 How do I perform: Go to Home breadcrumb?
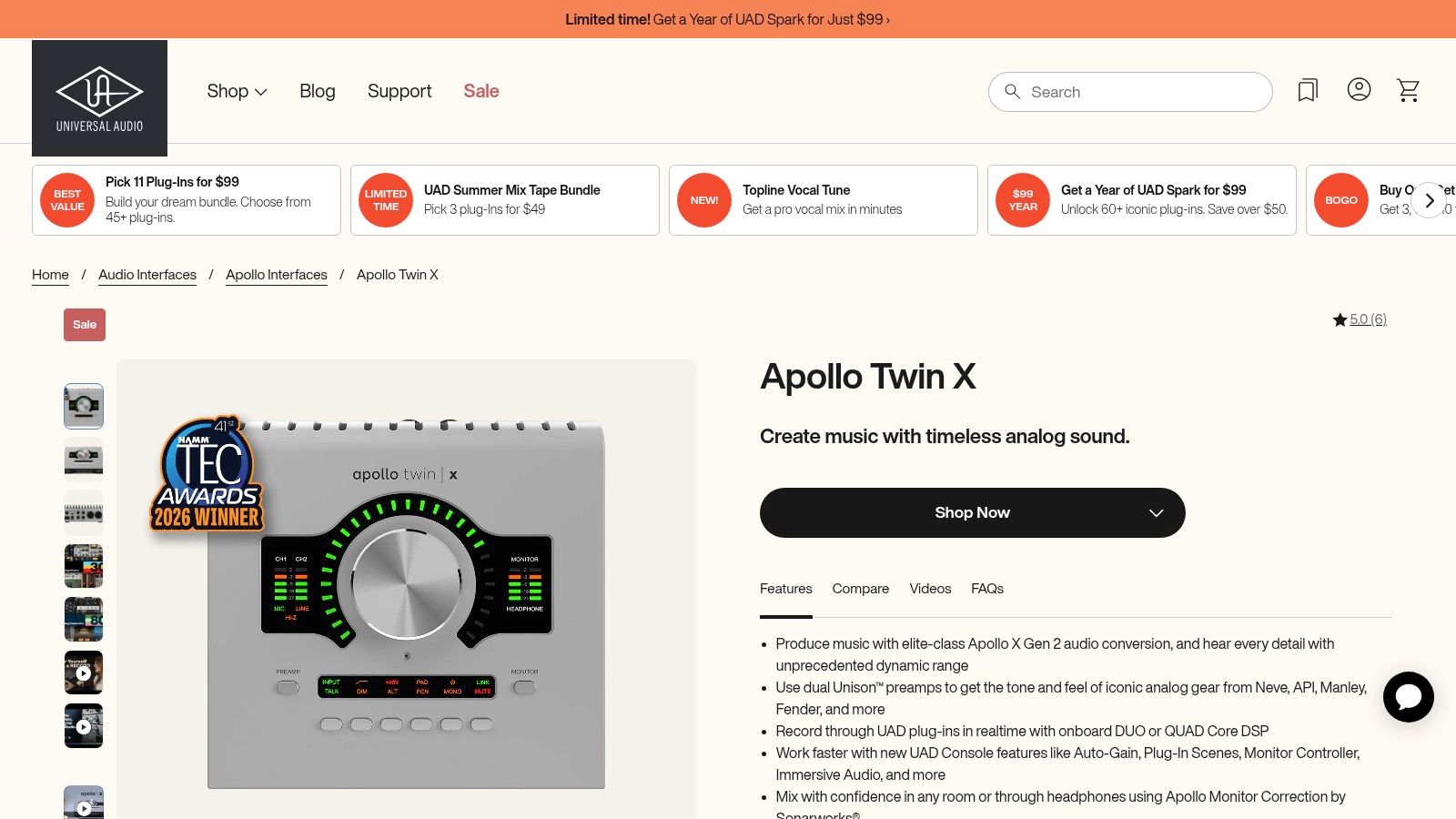[50, 275]
